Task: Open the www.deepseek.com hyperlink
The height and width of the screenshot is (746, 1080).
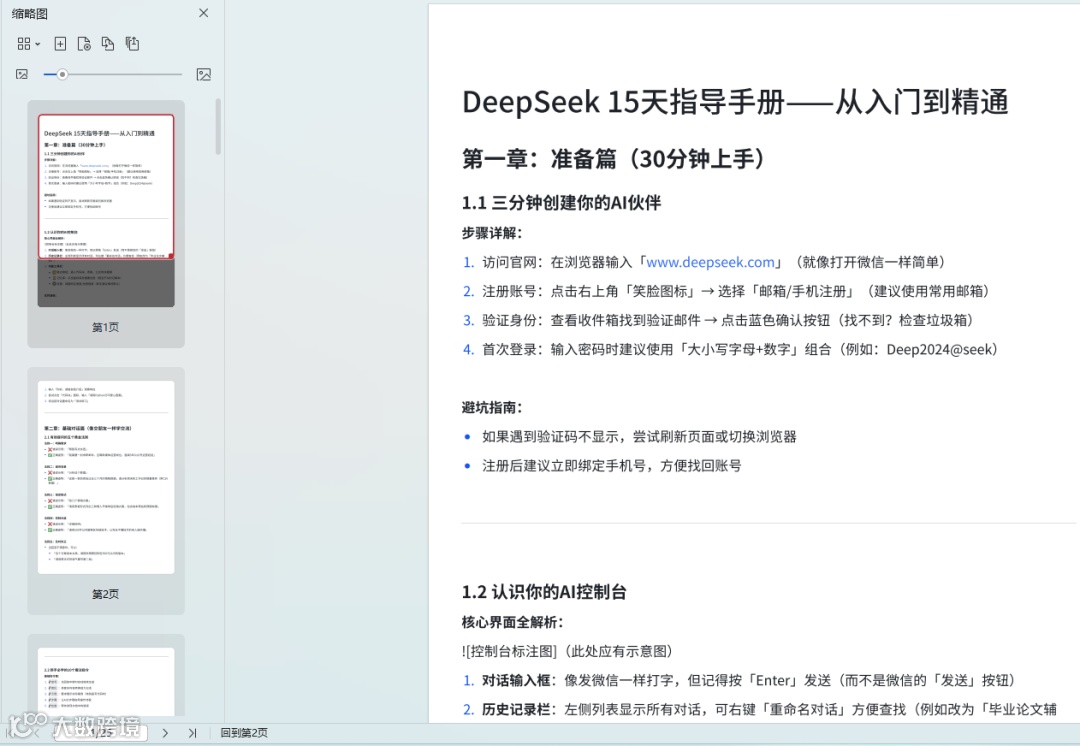Action: 710,262
